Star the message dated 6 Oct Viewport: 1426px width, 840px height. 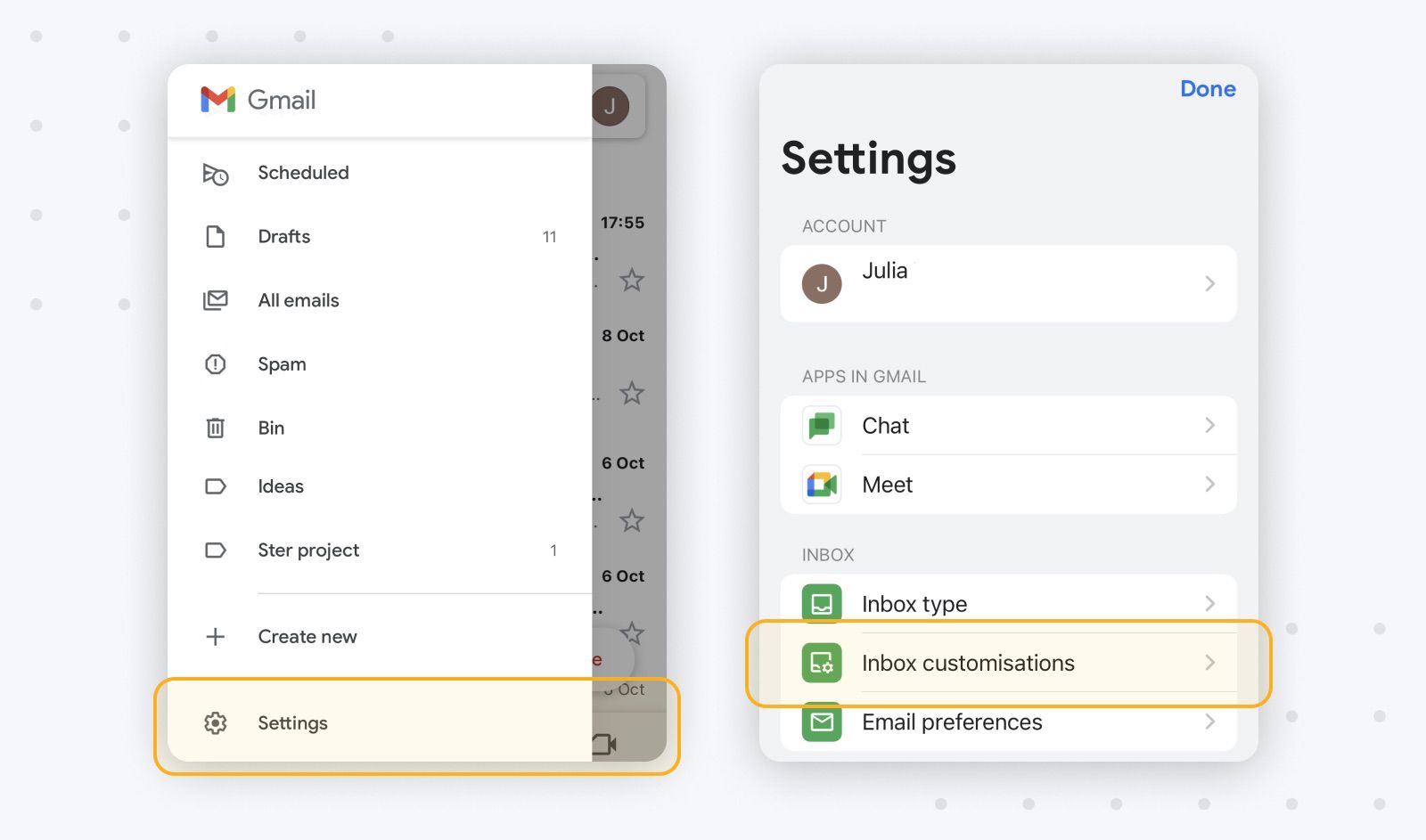632,521
